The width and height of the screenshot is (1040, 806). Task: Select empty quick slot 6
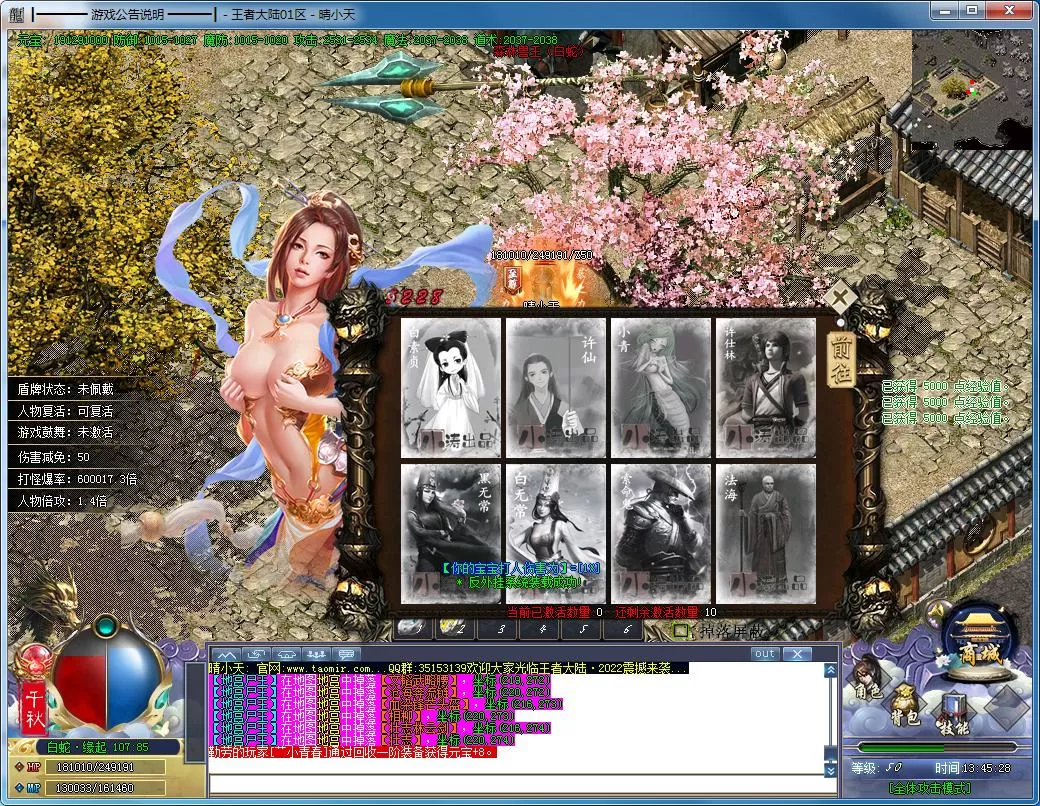pos(623,628)
